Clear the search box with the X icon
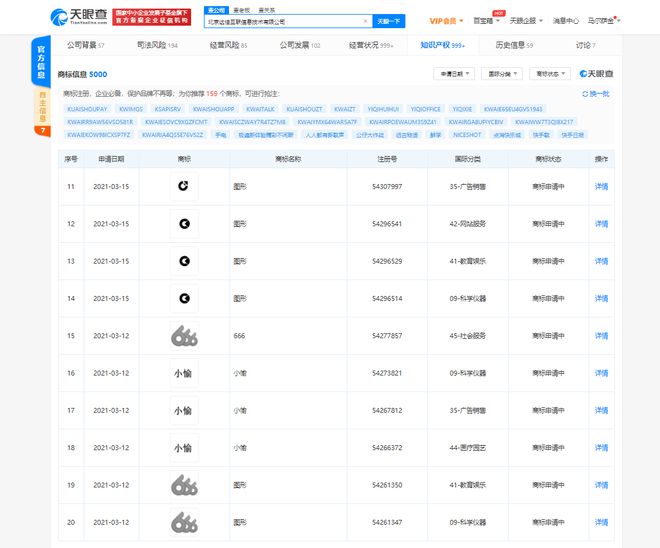 (365, 21)
